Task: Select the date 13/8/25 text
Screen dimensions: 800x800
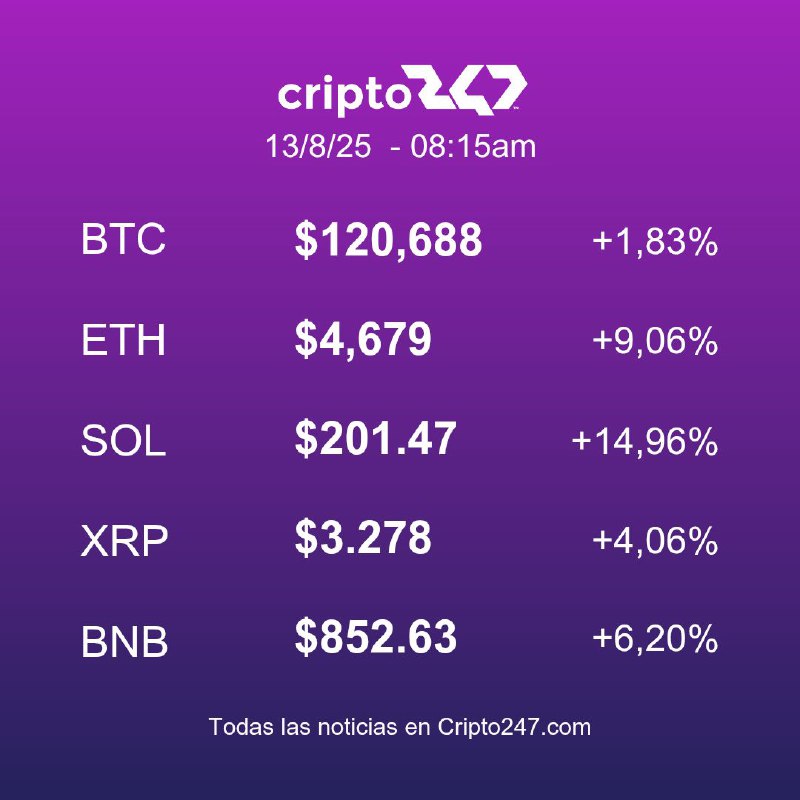Action: click(x=318, y=146)
